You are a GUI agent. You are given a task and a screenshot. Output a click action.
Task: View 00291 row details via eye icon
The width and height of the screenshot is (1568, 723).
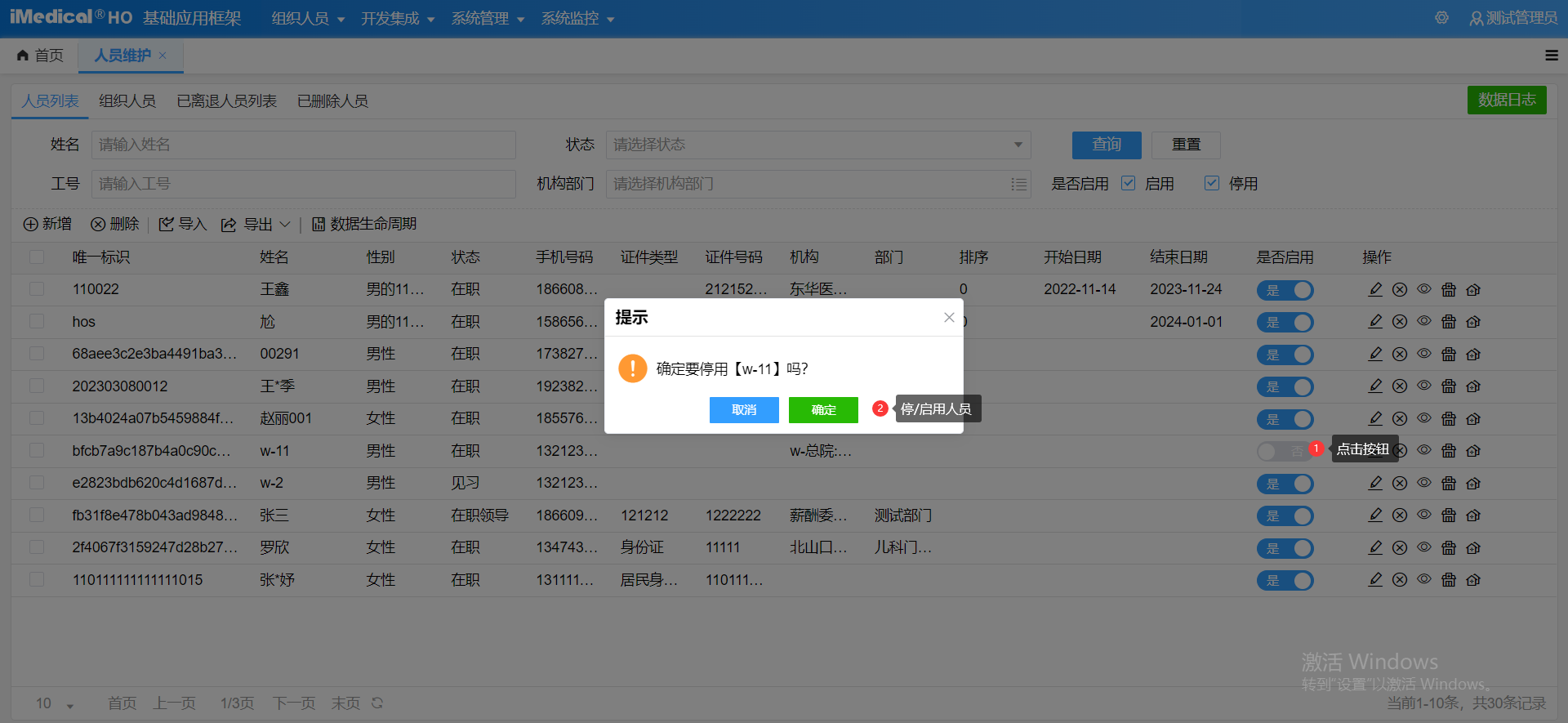pyautogui.click(x=1424, y=354)
